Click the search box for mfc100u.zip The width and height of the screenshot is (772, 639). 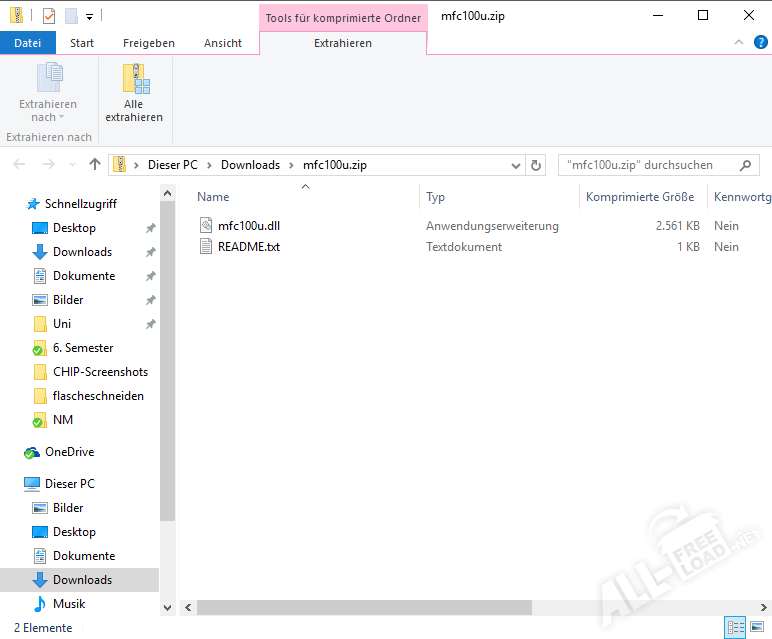pos(650,165)
